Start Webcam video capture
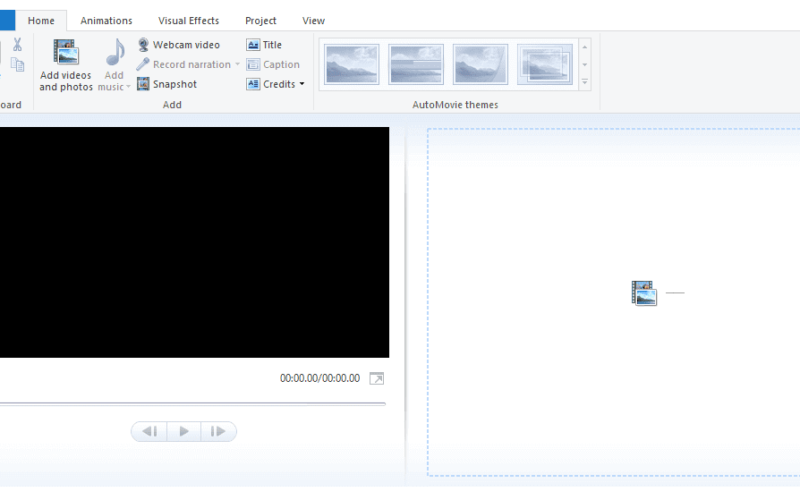 (x=179, y=45)
